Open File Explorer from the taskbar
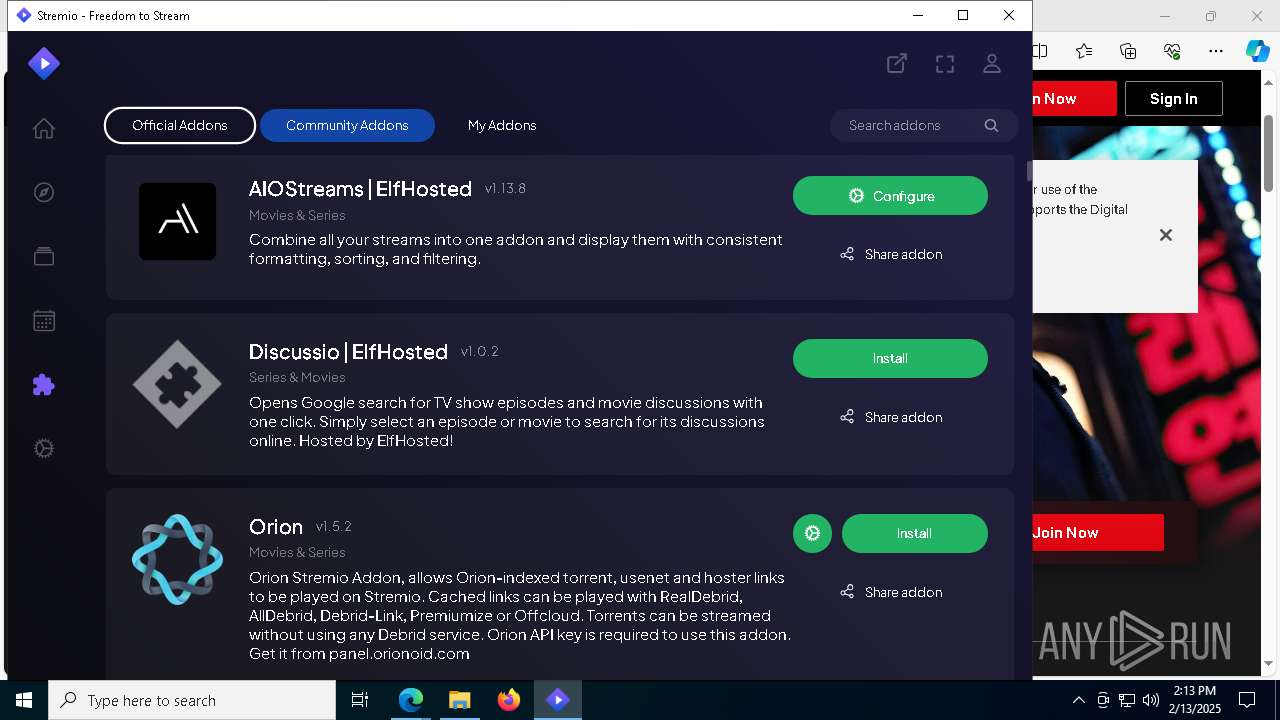The width and height of the screenshot is (1280, 720). pyautogui.click(x=459, y=700)
